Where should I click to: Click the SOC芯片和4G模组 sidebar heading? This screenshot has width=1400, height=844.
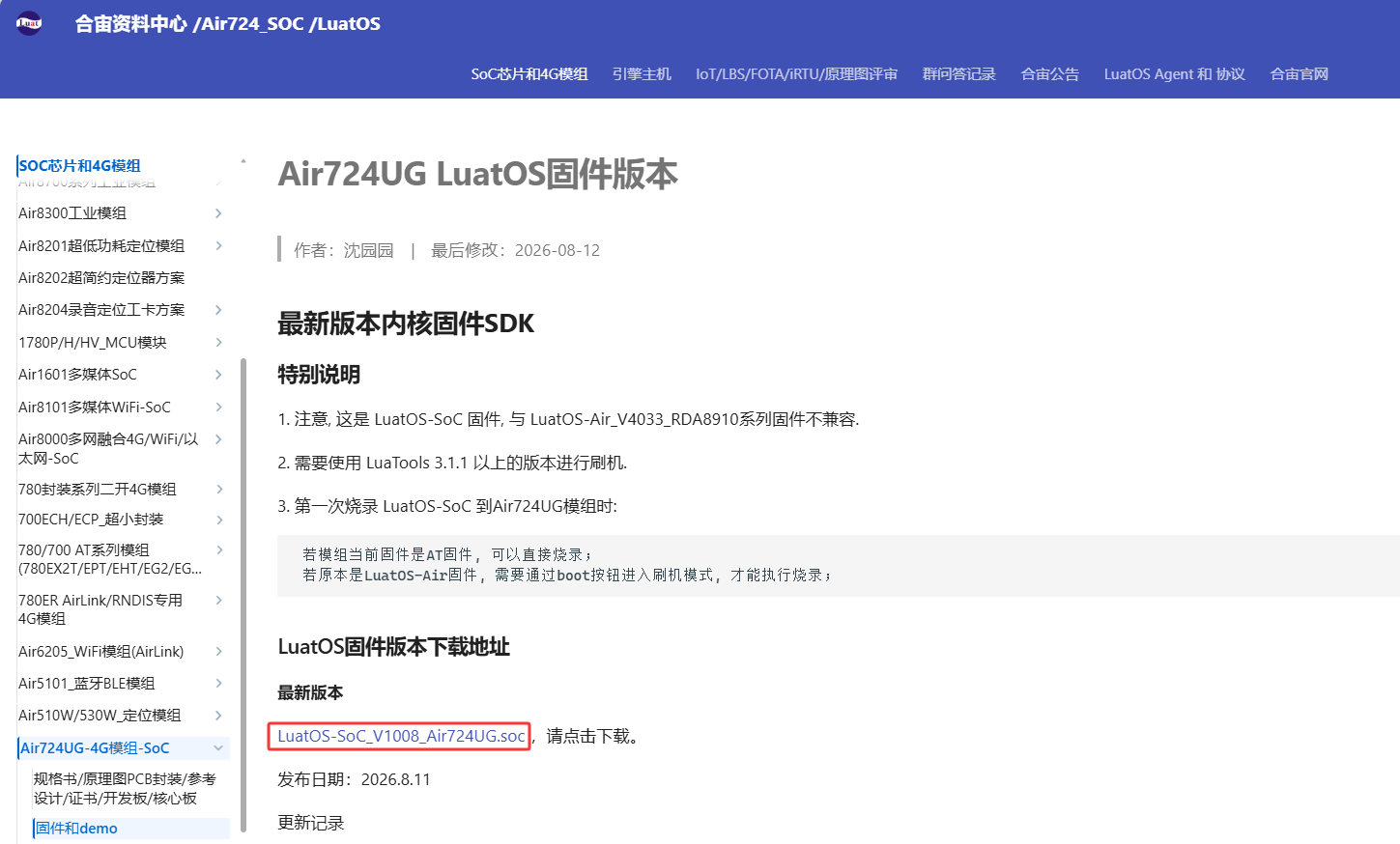click(80, 166)
